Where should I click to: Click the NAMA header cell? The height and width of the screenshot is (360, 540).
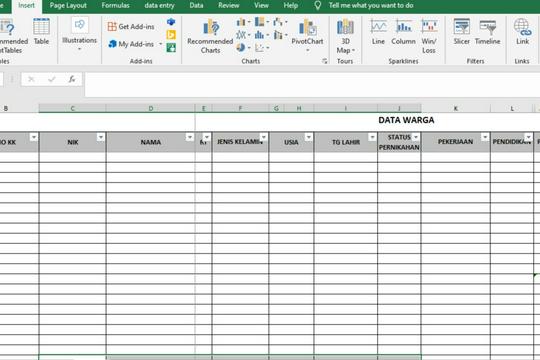click(150, 142)
